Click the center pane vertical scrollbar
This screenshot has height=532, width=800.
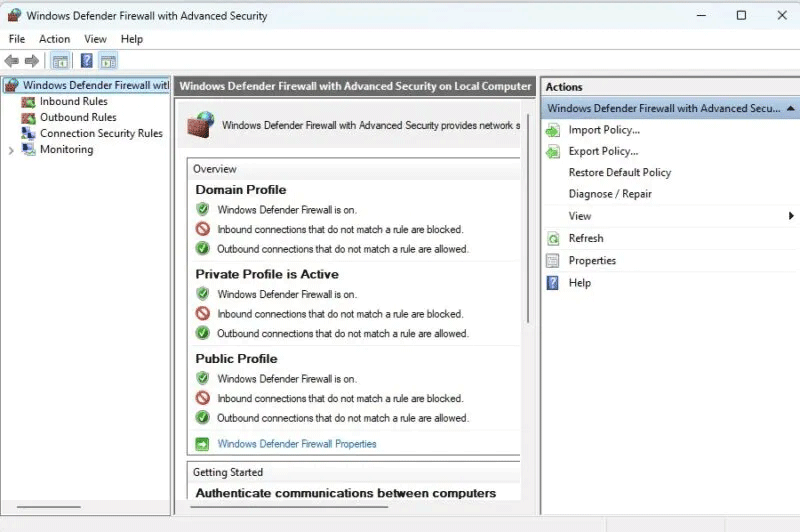click(528, 219)
